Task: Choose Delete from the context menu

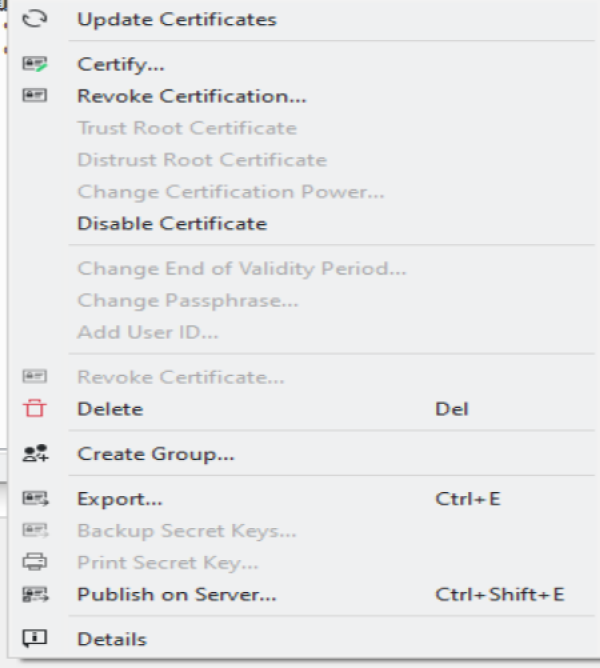Action: click(110, 409)
